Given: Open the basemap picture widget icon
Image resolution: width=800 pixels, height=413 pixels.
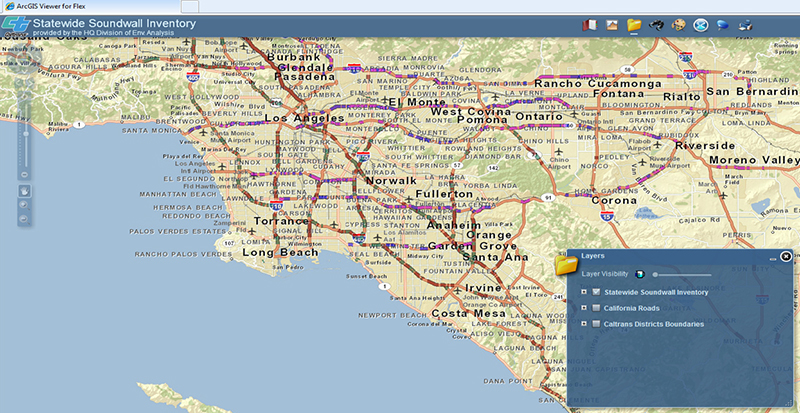Looking at the screenshot, I should point(612,25).
